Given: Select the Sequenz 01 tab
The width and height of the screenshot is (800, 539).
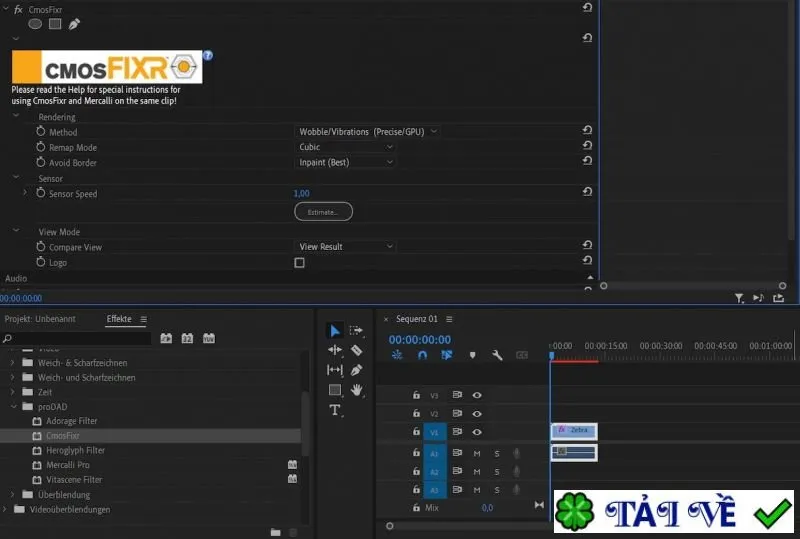Looking at the screenshot, I should (417, 319).
